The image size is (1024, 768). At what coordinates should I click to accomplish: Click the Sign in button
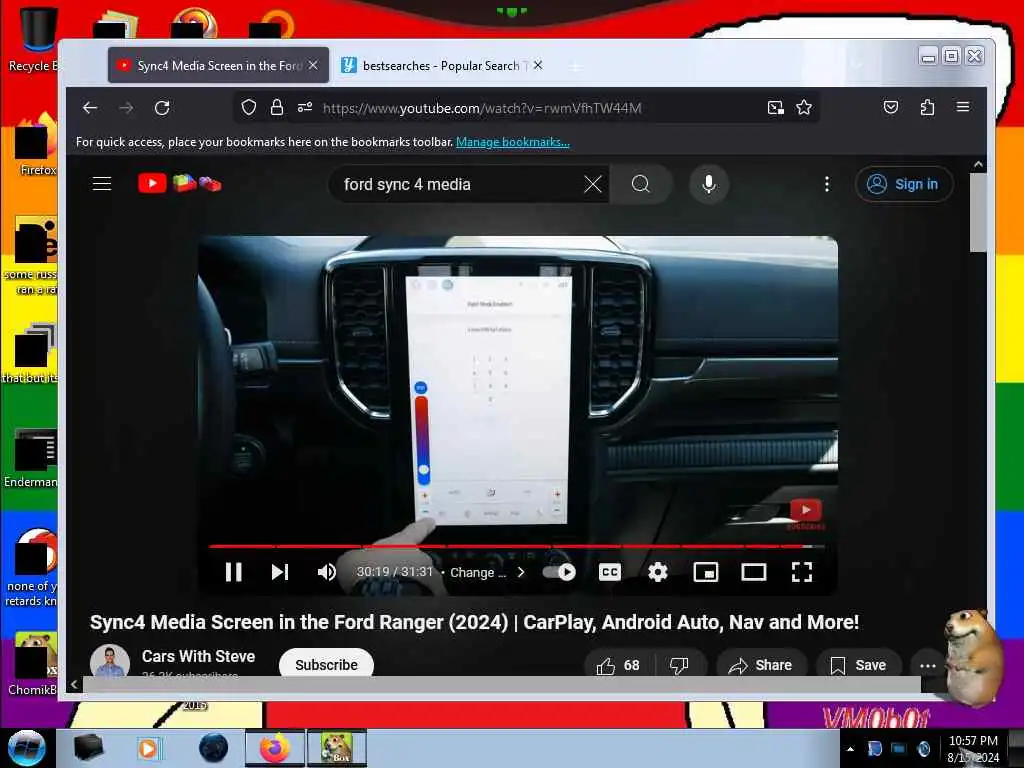coord(904,184)
